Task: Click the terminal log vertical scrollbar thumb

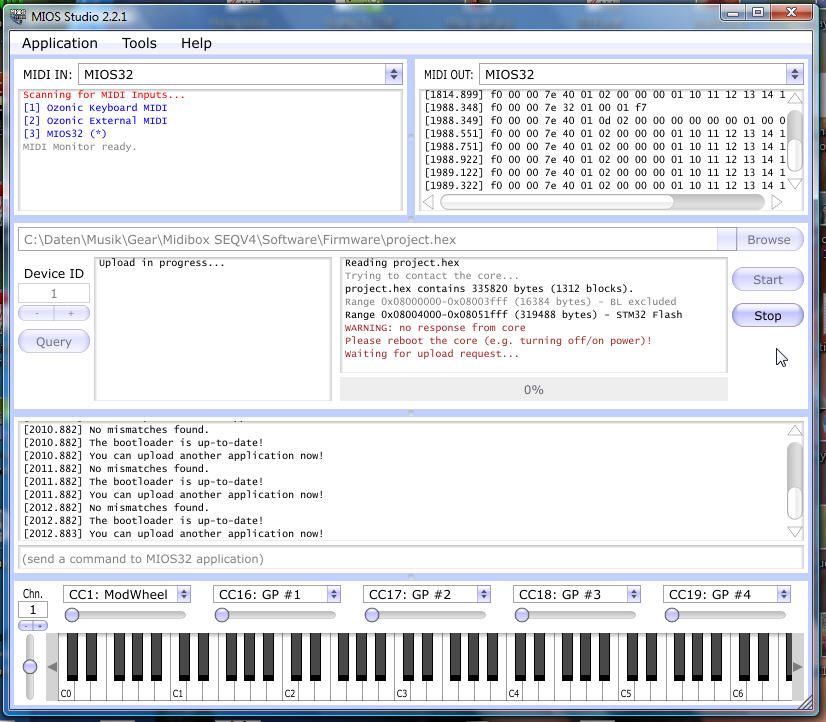Action: pyautogui.click(x=795, y=502)
